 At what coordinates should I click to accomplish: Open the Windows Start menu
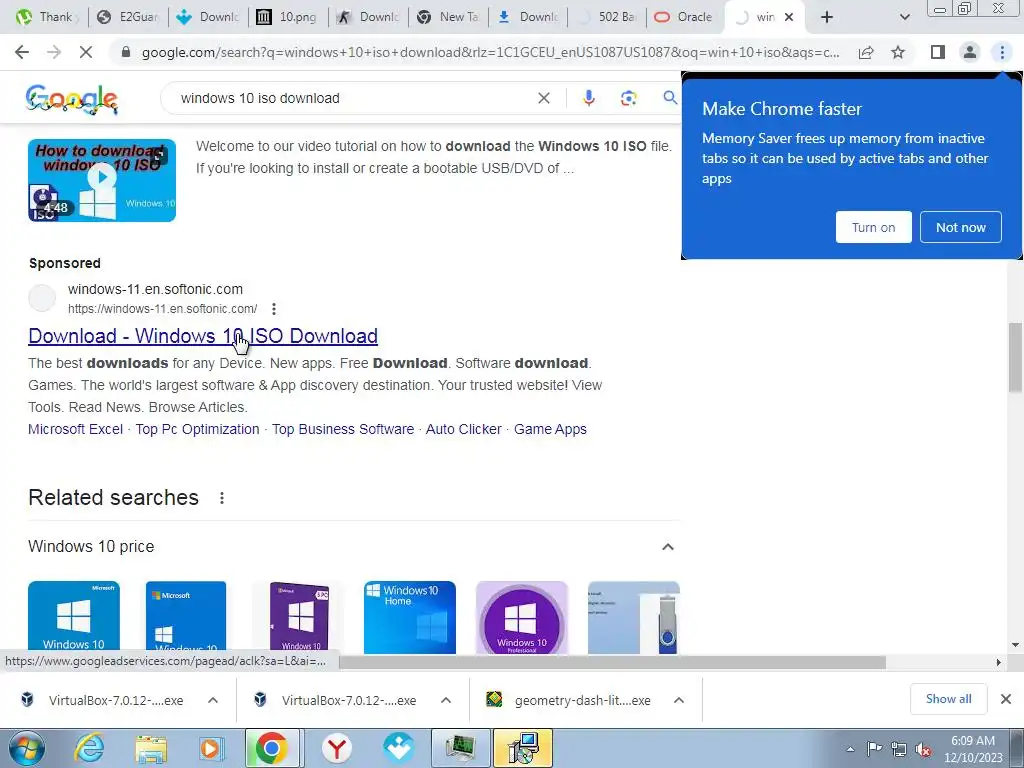coord(26,748)
